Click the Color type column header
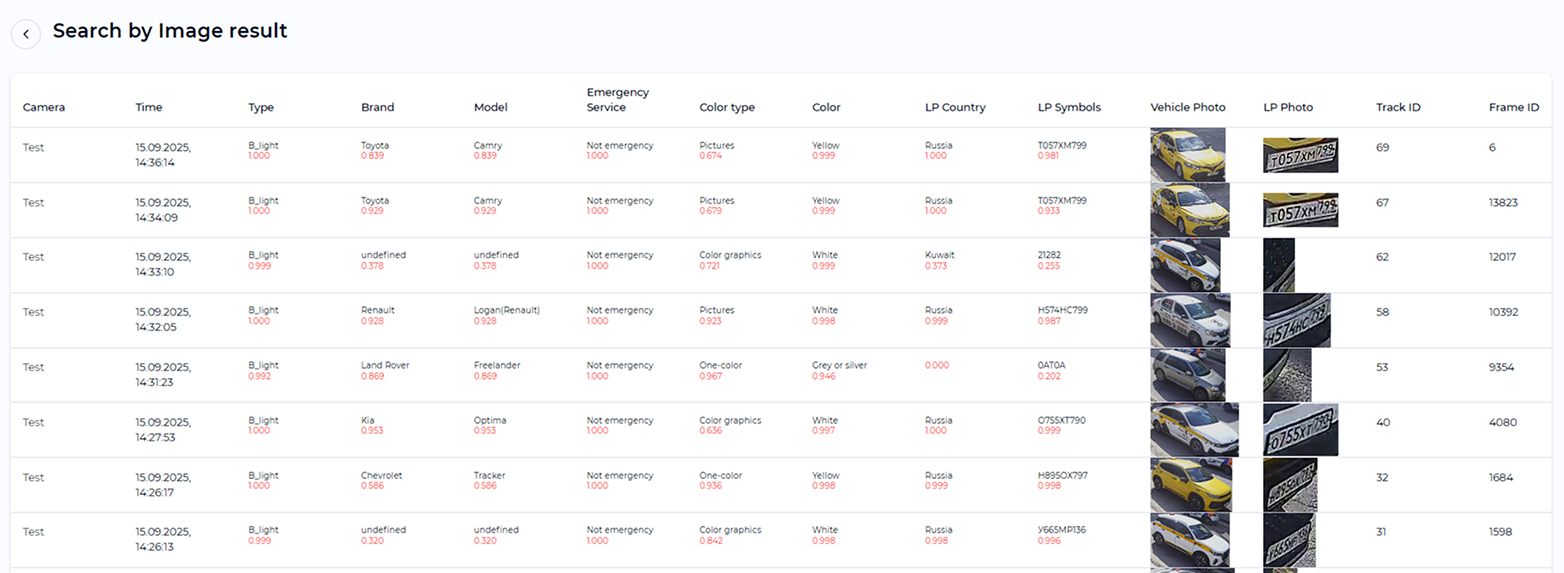The image size is (1564, 573). click(x=727, y=107)
